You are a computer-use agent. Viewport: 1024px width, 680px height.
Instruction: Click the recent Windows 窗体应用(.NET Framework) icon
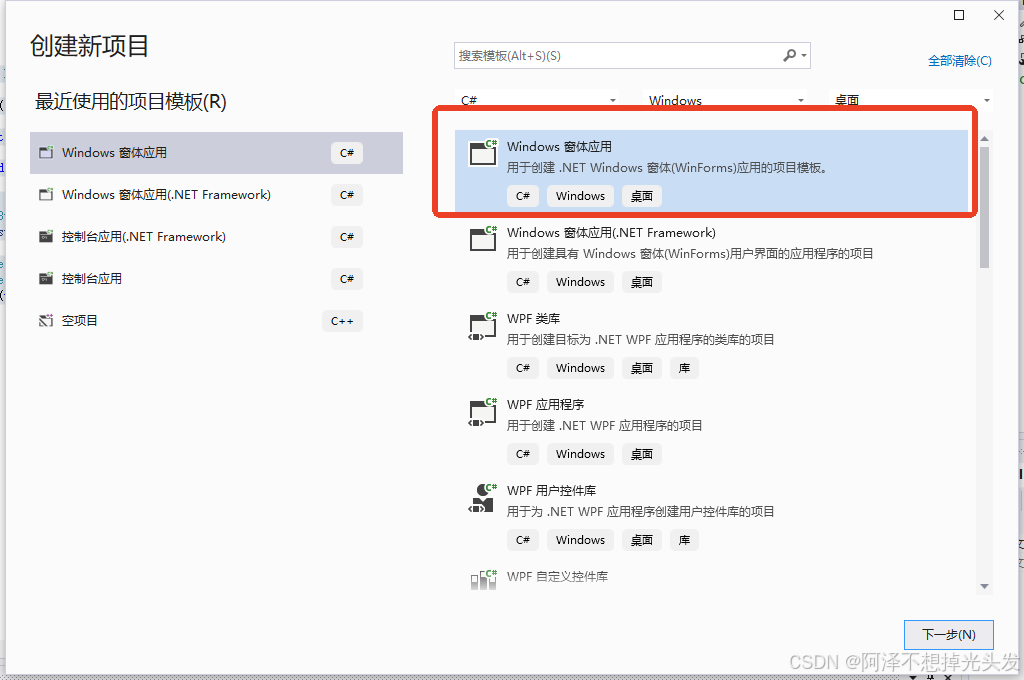46,195
